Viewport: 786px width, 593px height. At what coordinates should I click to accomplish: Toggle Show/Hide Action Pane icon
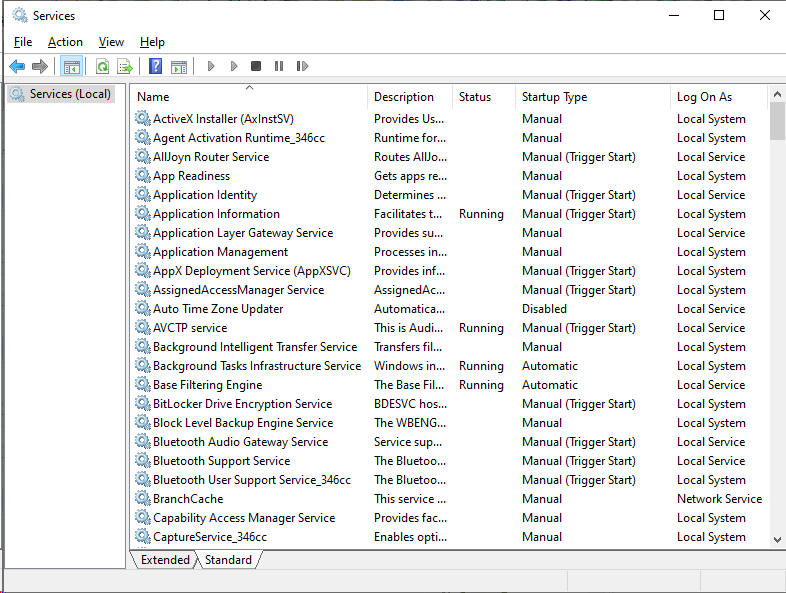[179, 66]
